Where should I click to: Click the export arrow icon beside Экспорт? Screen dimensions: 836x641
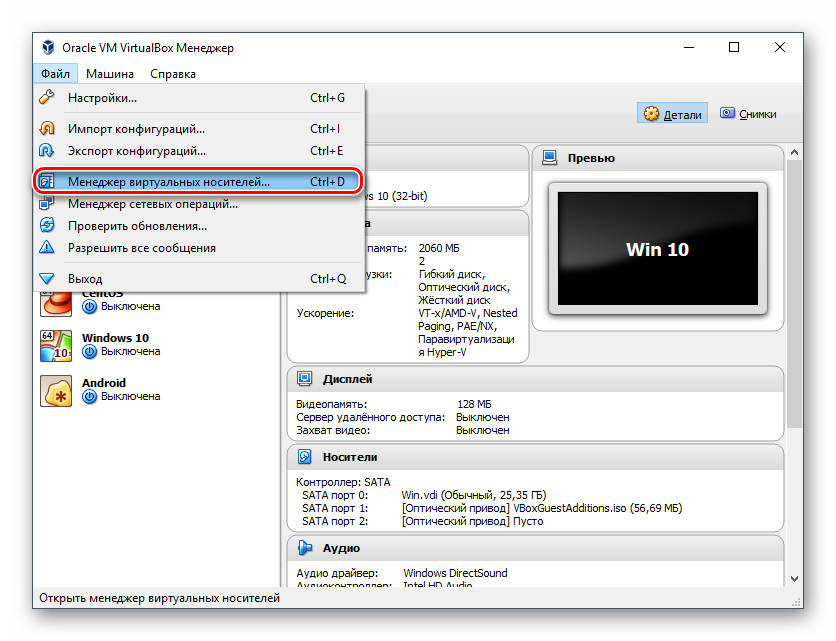tap(47, 151)
